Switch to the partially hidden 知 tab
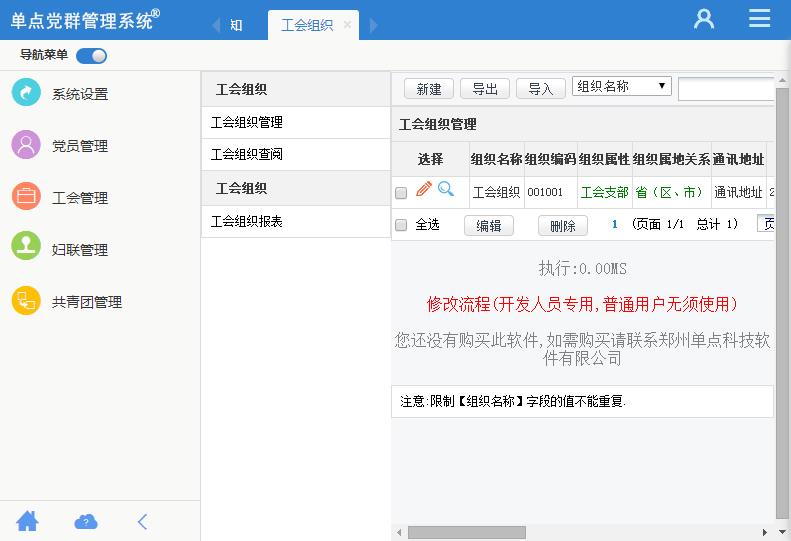 [x=236, y=25]
